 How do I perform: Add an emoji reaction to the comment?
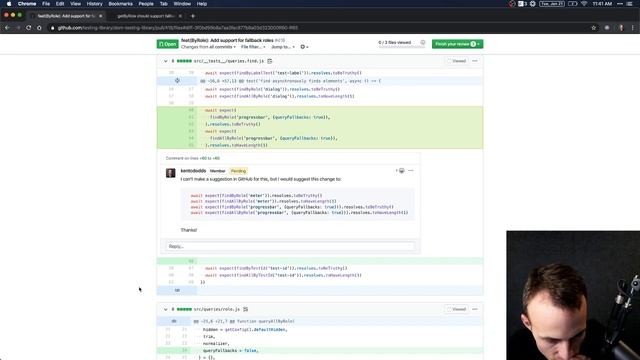click(400, 171)
